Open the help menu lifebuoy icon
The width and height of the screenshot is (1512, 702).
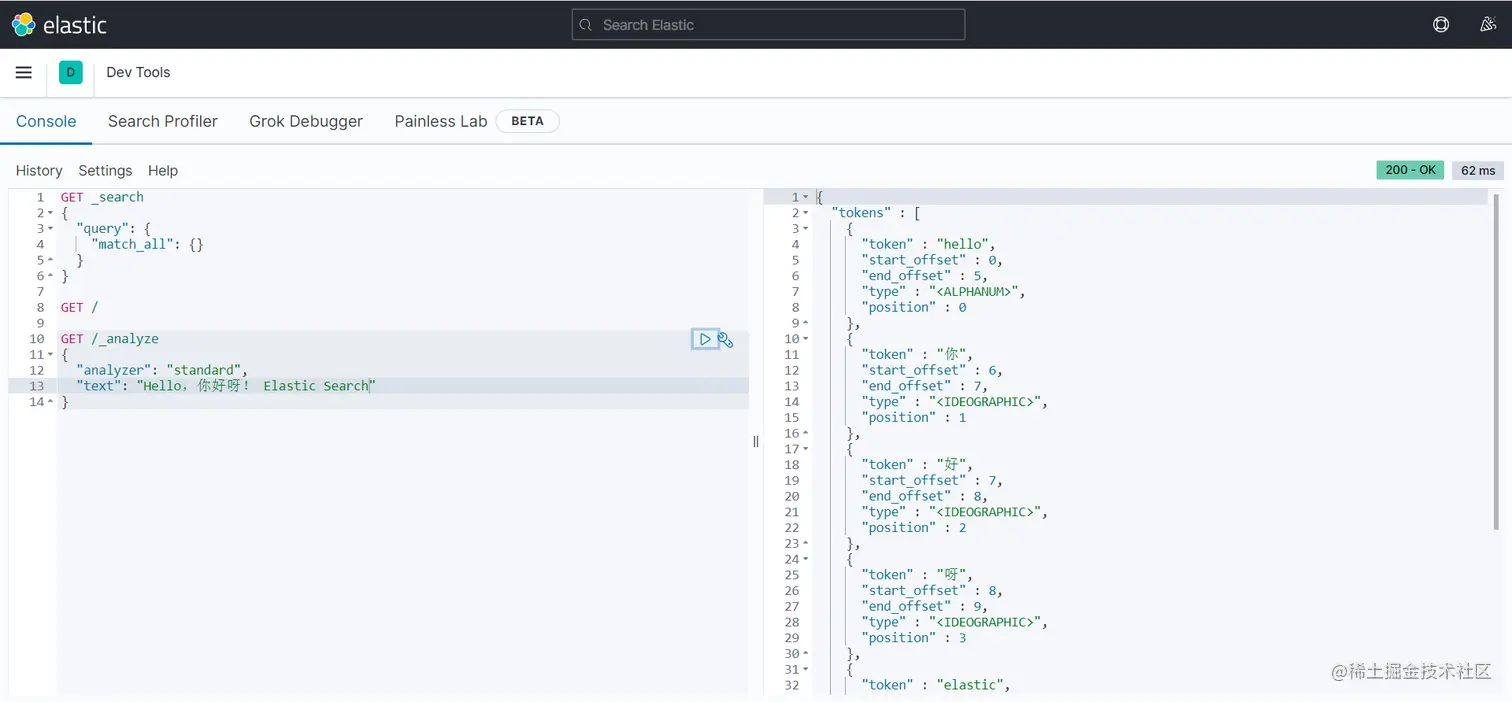click(1441, 25)
